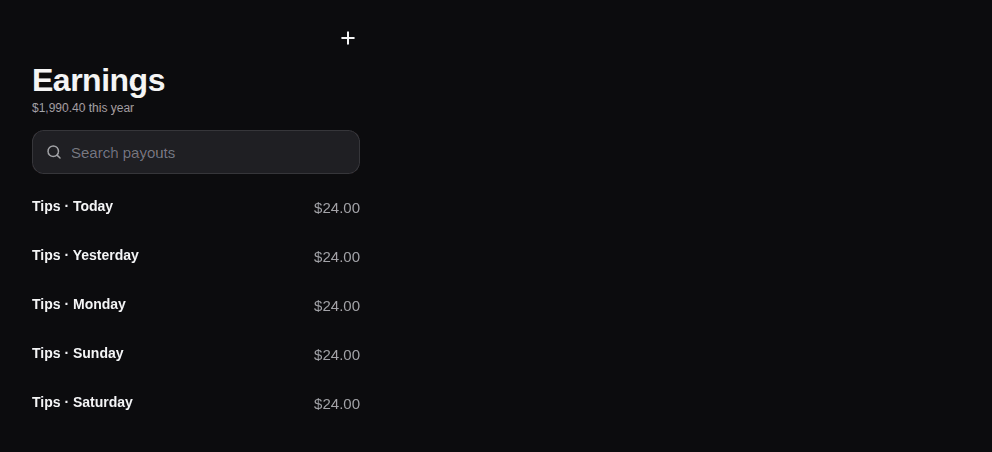The image size is (992, 452).
Task: Click the $1,990.40 this year summary
Action: point(83,108)
